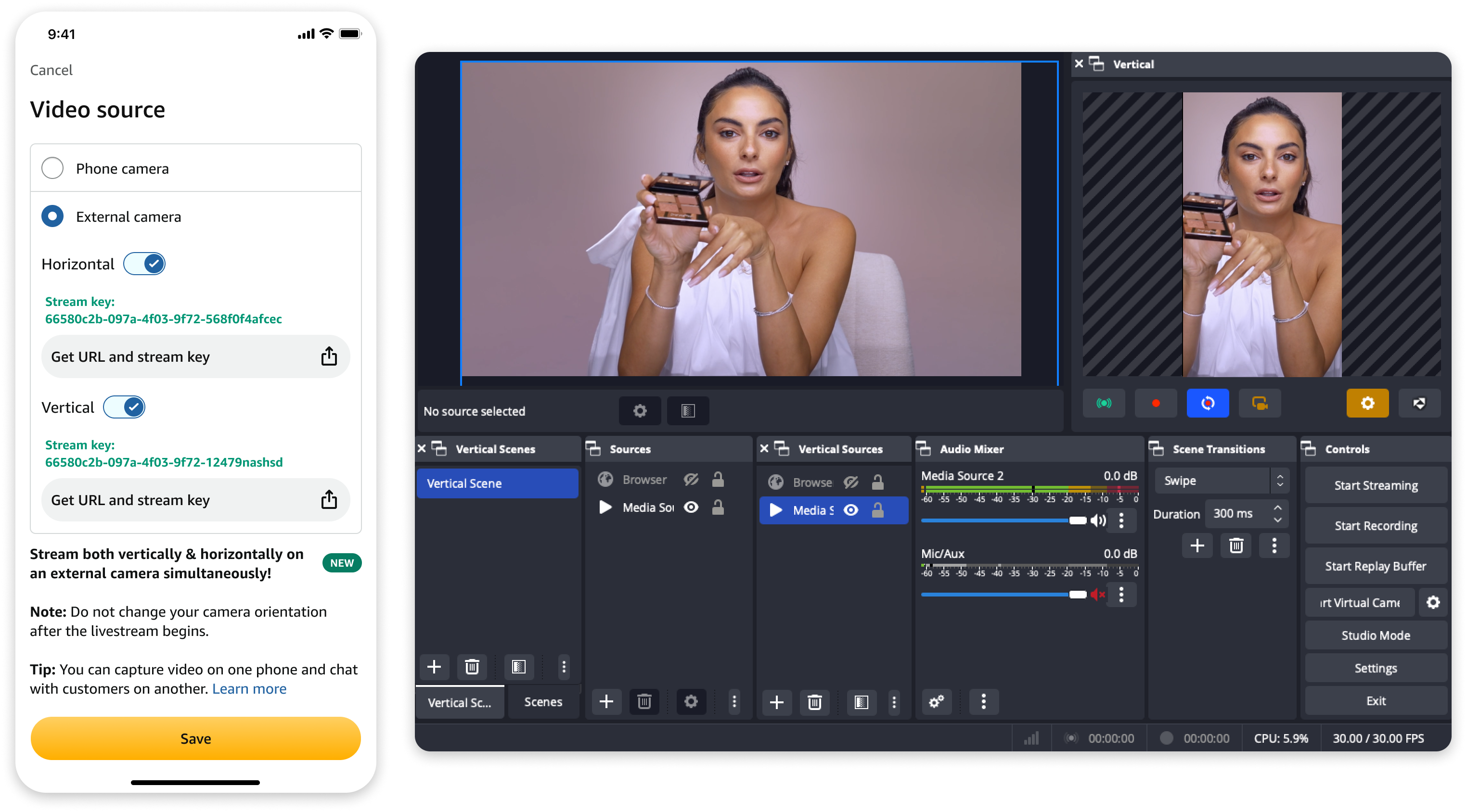1467x812 pixels.
Task: Open Audio Mixer footer more options
Action: point(983,702)
